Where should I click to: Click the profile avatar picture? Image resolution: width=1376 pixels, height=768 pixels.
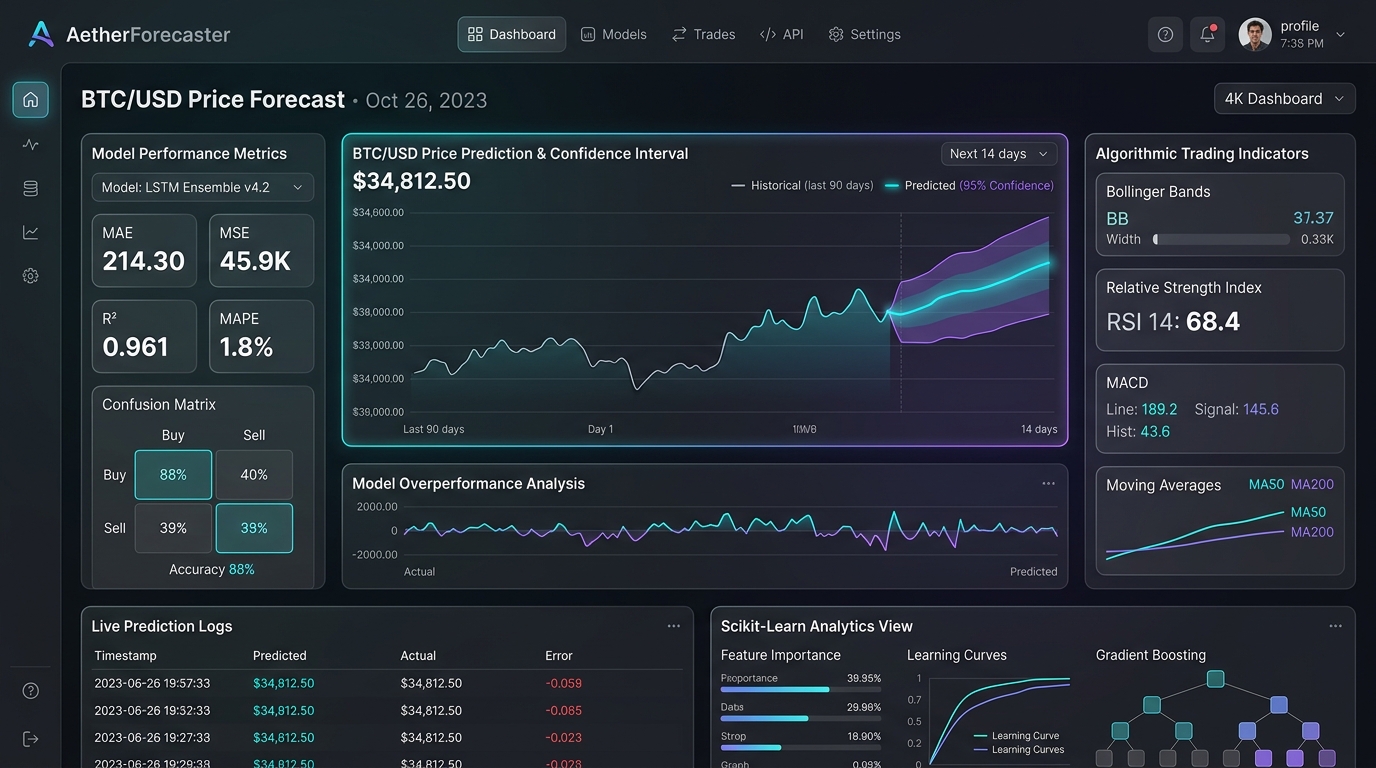click(x=1255, y=34)
